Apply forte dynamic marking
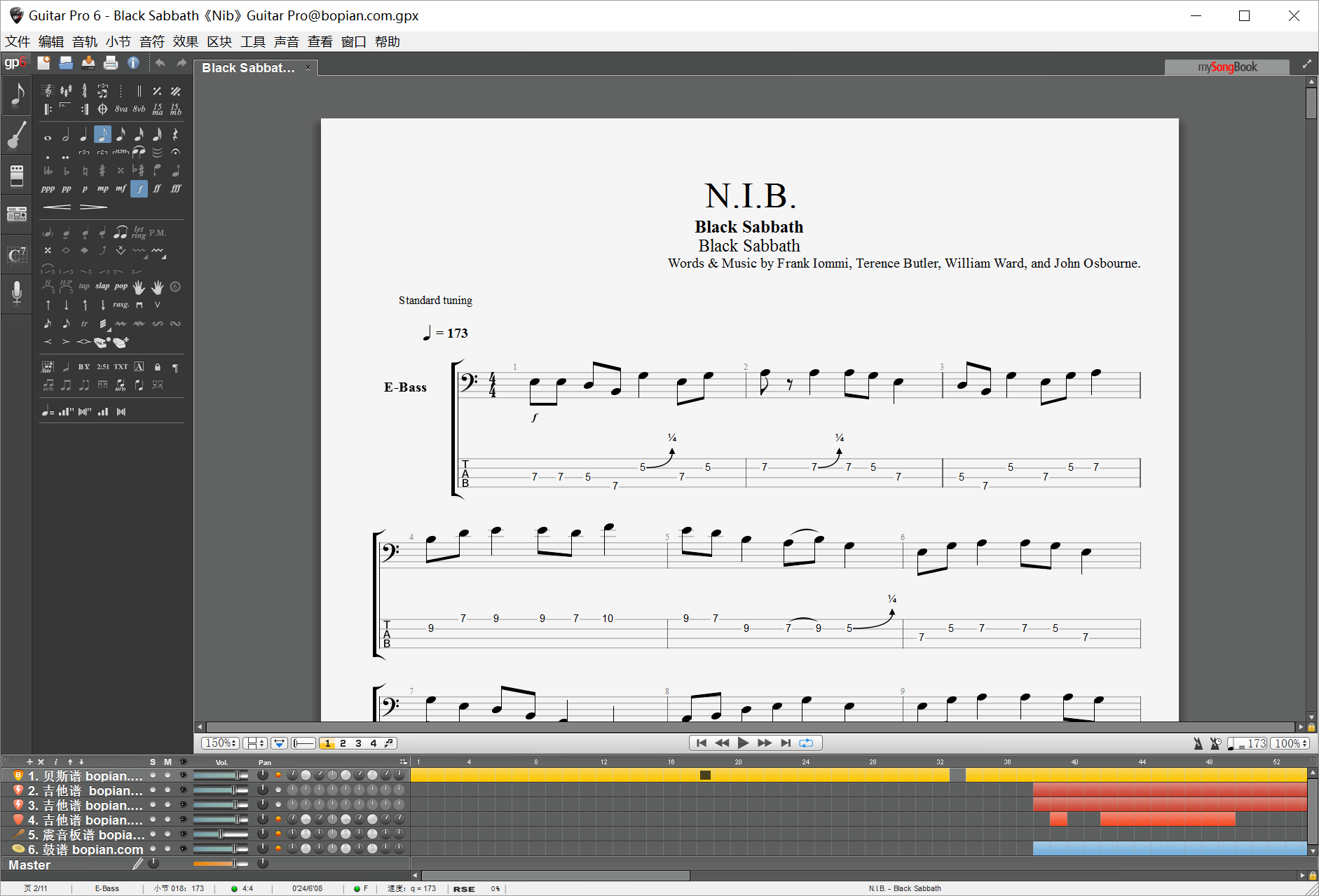The image size is (1319, 896). [x=139, y=188]
